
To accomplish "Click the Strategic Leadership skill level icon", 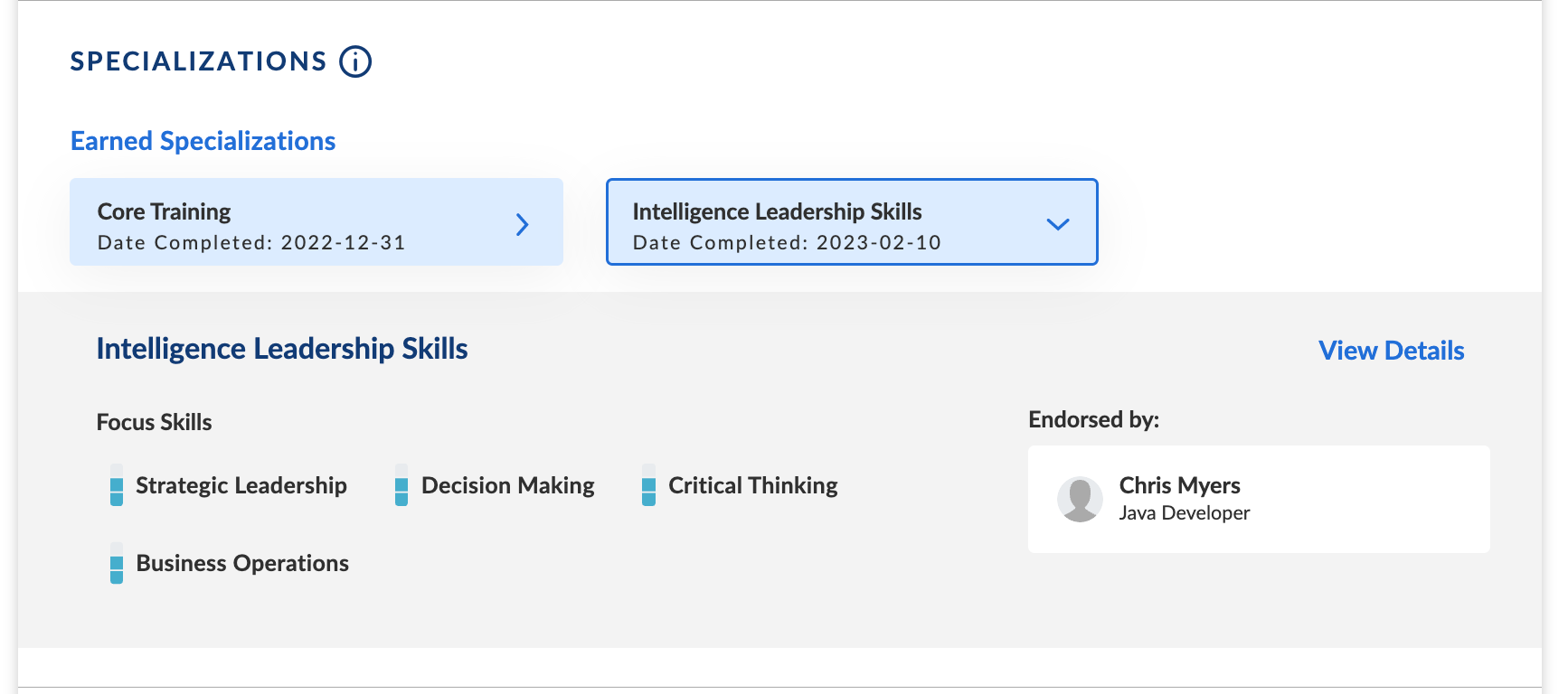I will [x=117, y=485].
